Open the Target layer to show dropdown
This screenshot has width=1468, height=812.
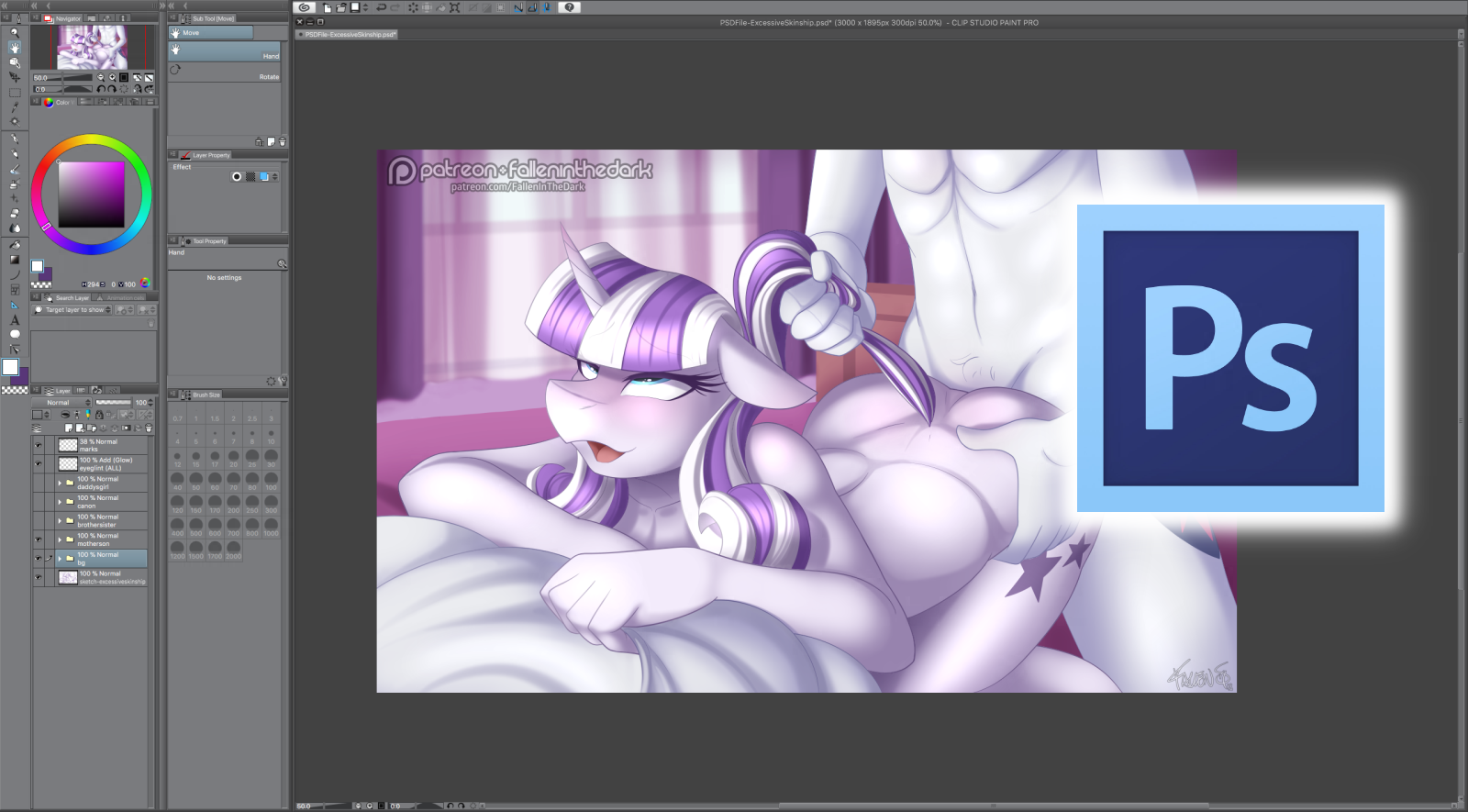72,310
